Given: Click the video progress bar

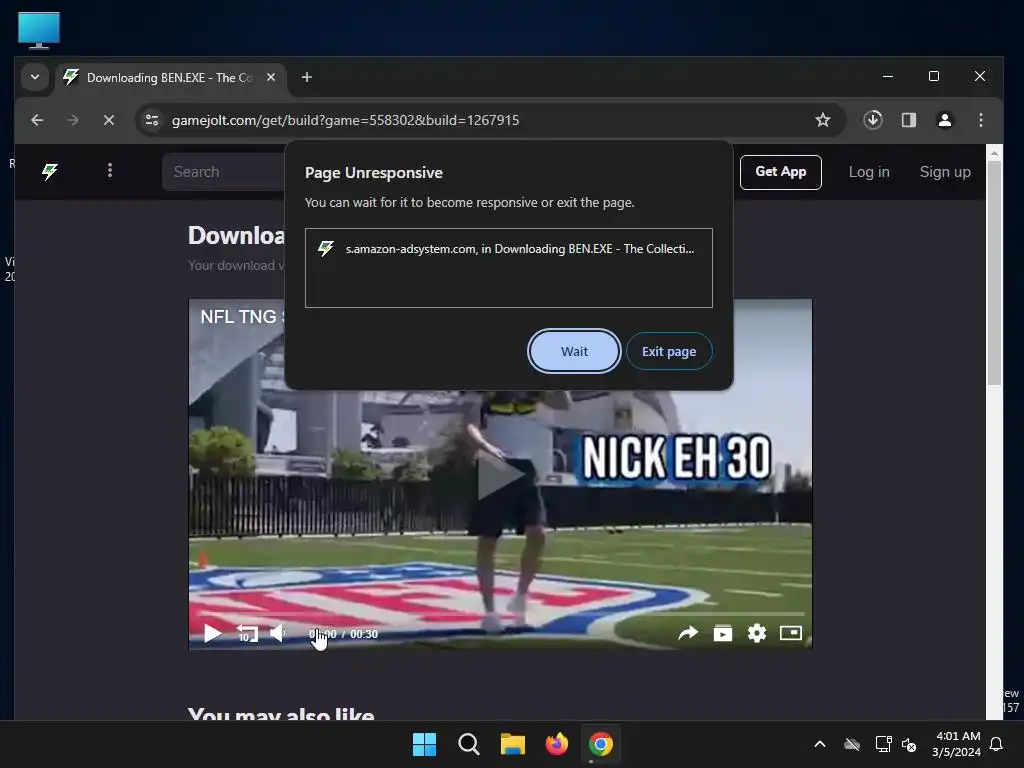Looking at the screenshot, I should tap(500, 614).
